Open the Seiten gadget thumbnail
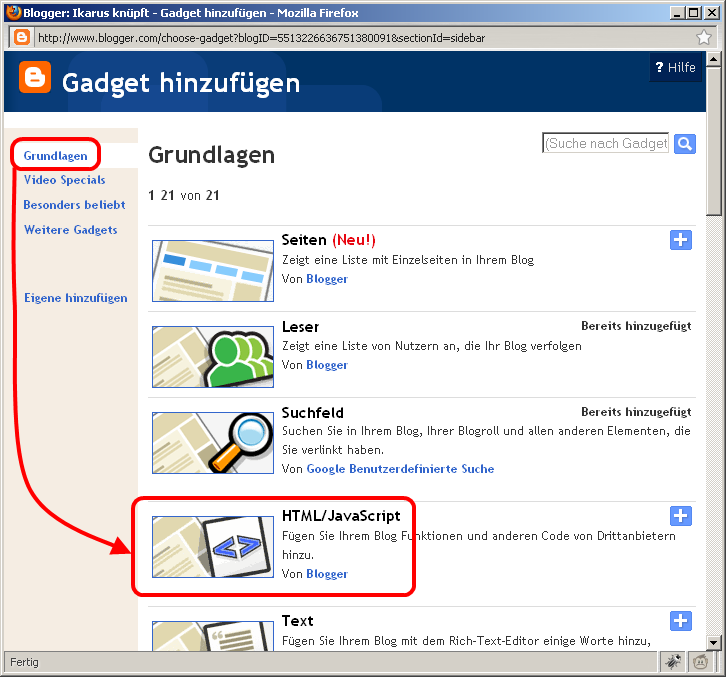This screenshot has width=726, height=677. (x=213, y=271)
